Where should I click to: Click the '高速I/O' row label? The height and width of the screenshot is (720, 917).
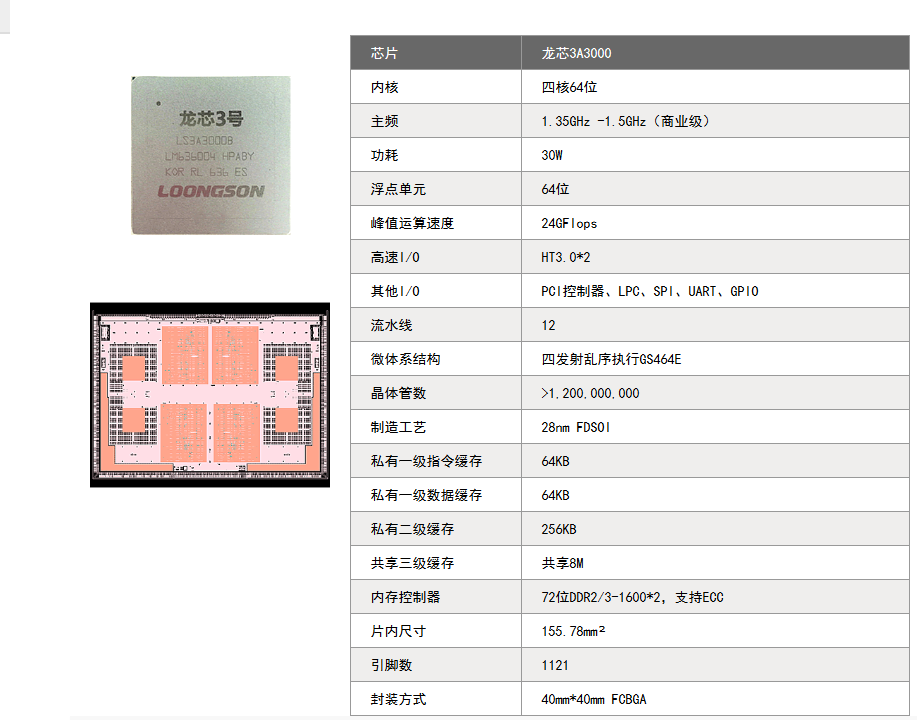395,257
